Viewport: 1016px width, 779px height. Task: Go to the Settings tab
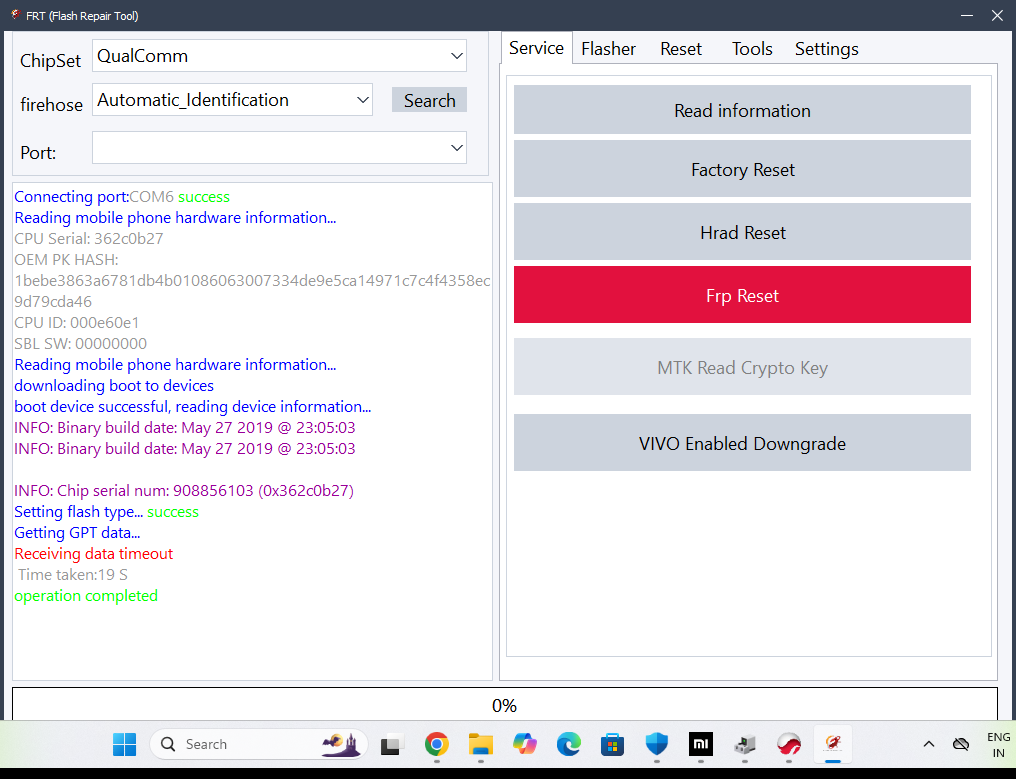[826, 49]
